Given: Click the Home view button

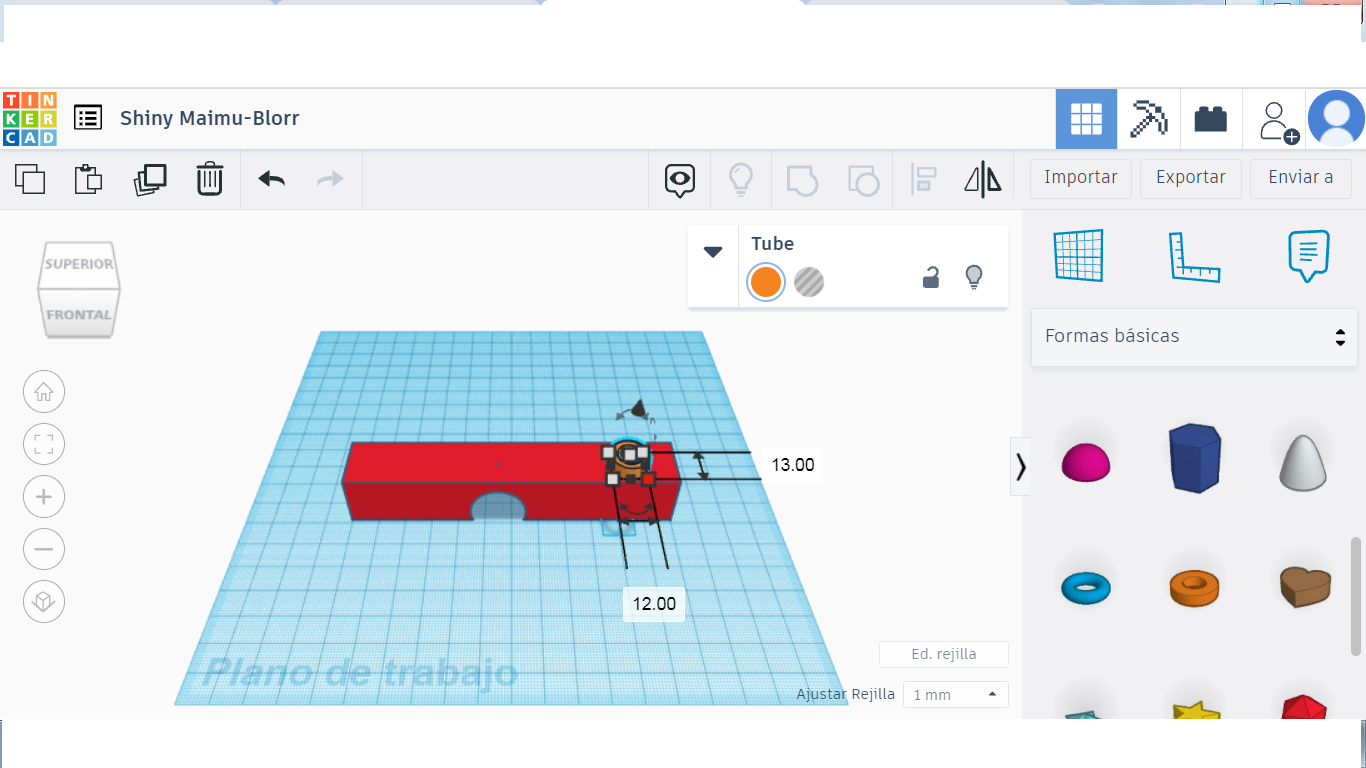Looking at the screenshot, I should coord(44,392).
